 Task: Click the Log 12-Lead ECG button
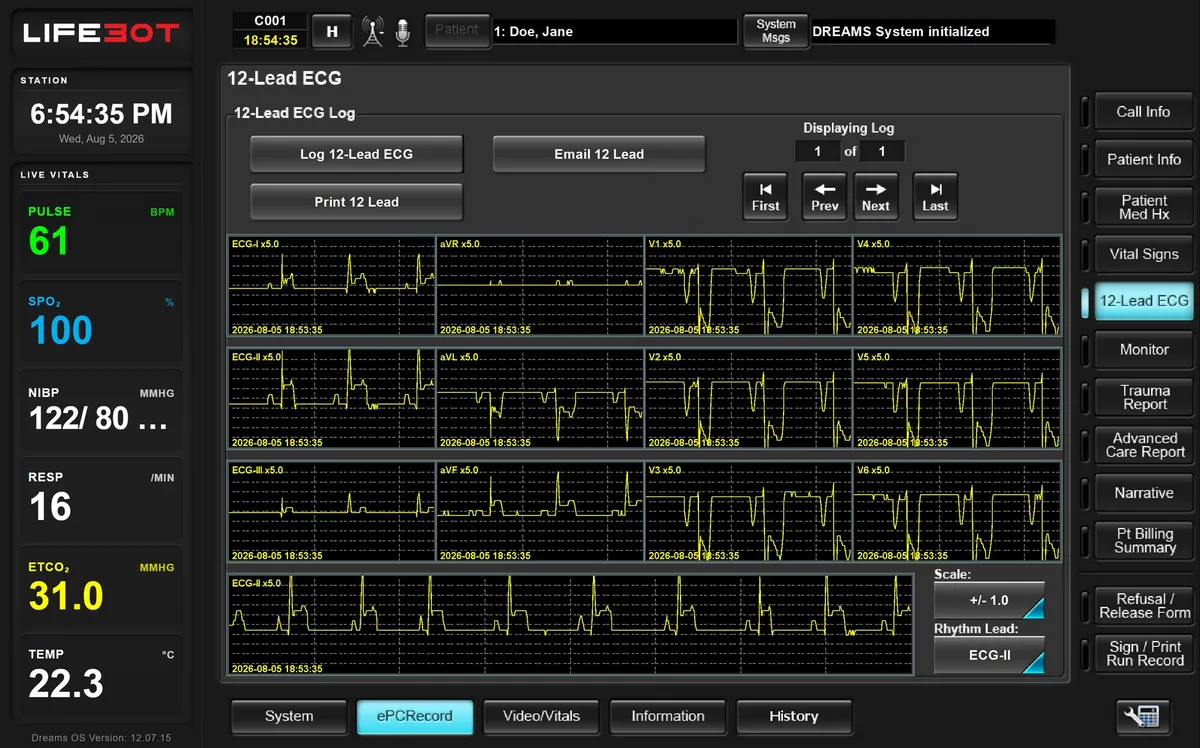click(356, 154)
